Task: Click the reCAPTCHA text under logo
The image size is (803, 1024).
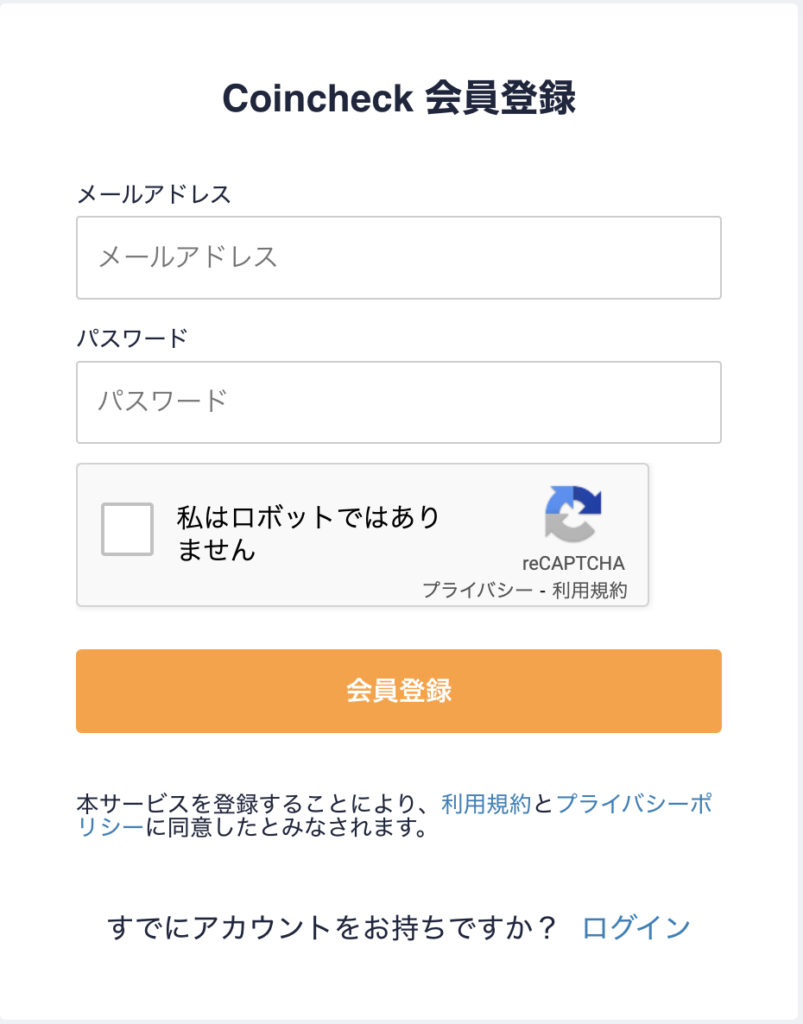Action: (x=573, y=563)
